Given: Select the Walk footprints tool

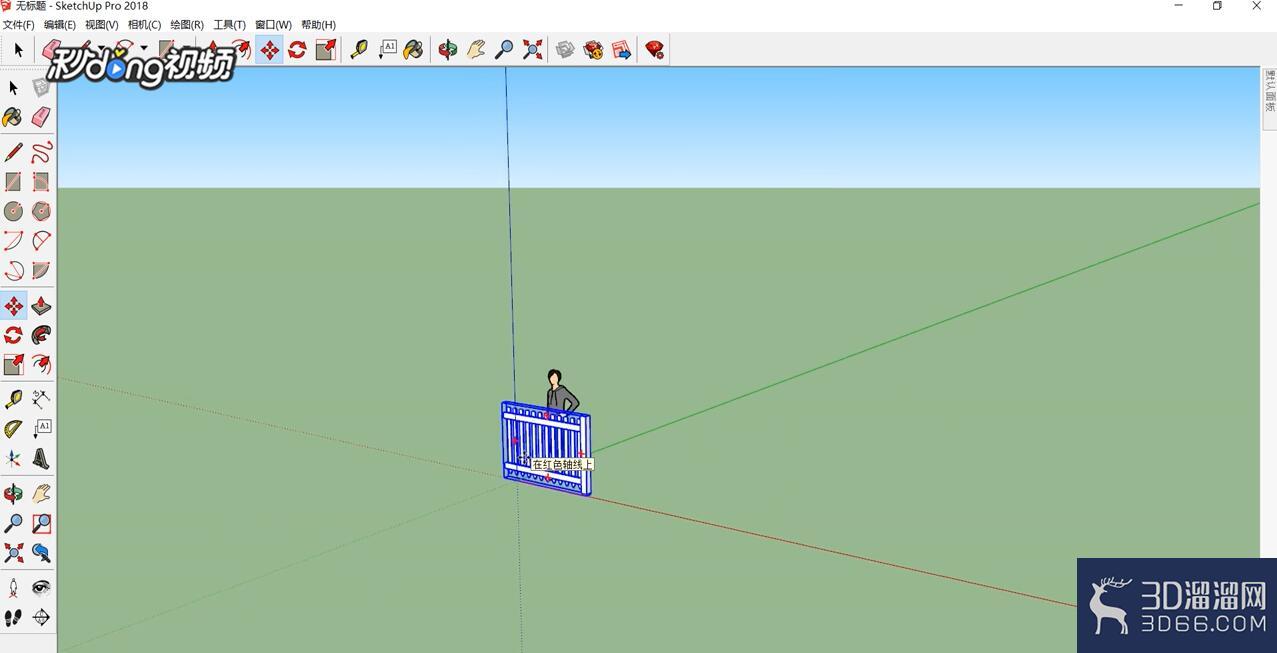Looking at the screenshot, I should [x=13, y=618].
